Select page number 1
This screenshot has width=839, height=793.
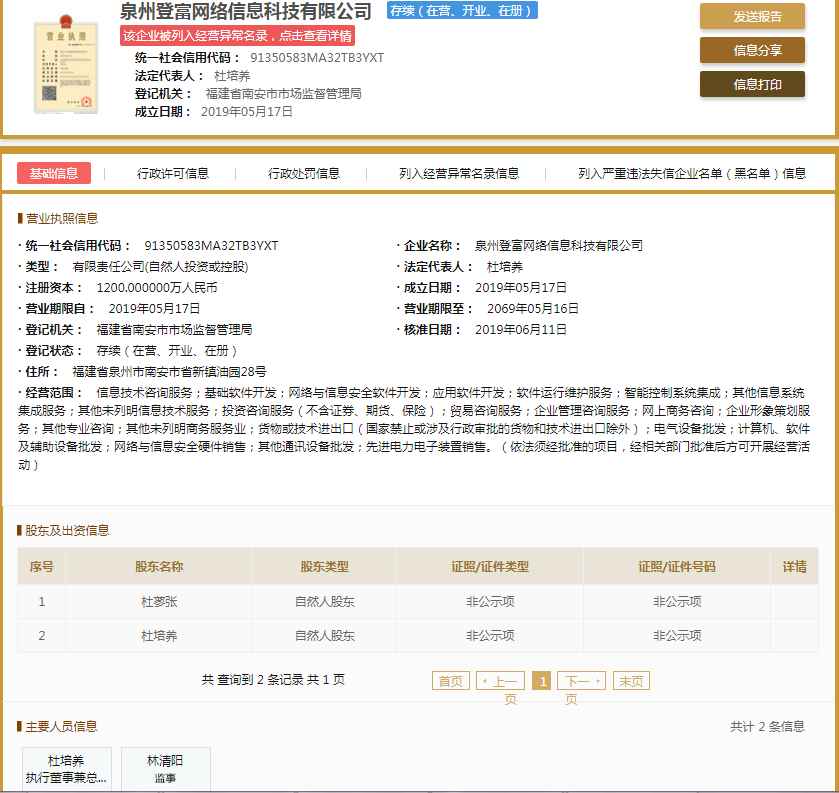pyautogui.click(x=541, y=680)
